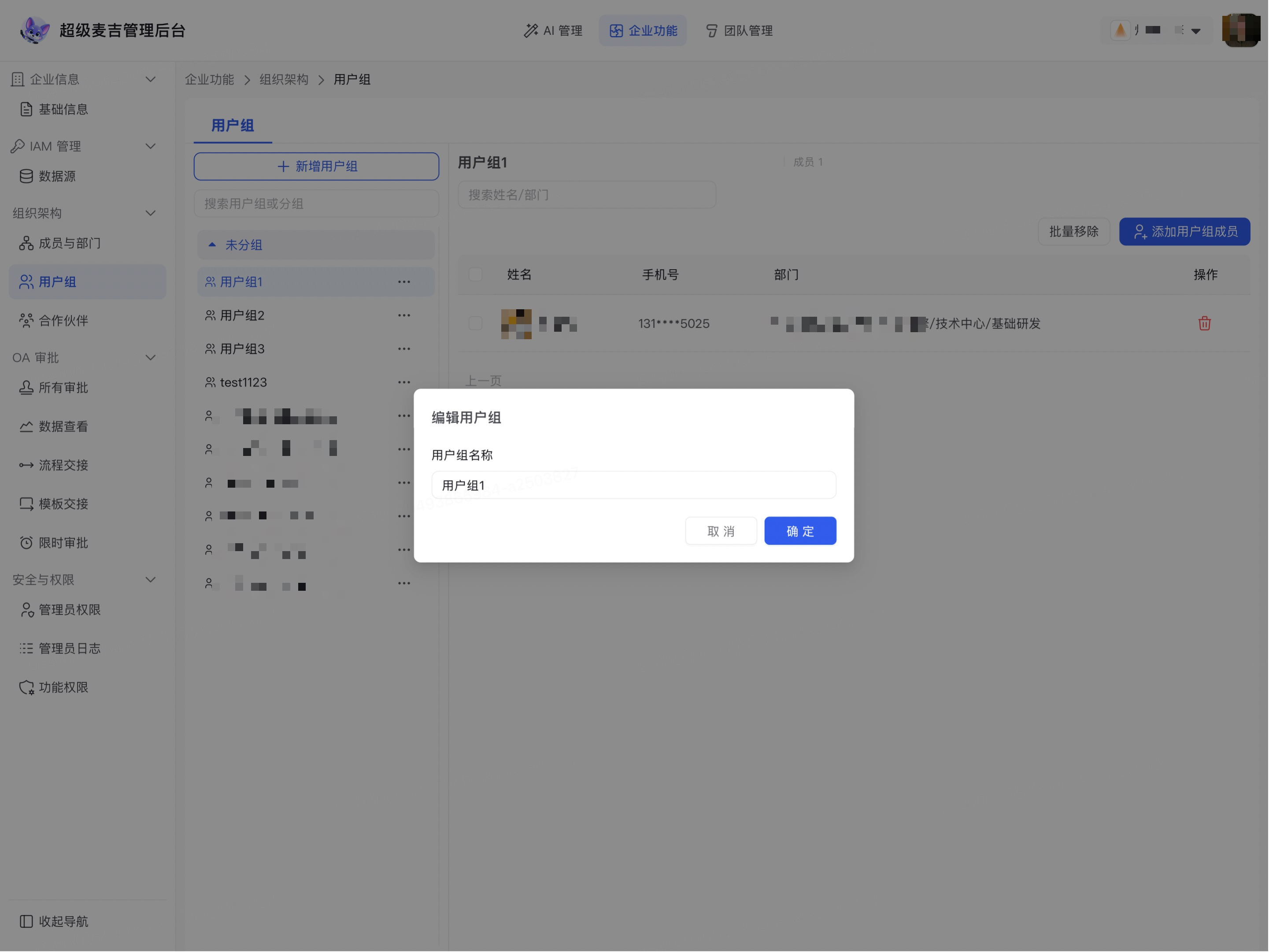Image resolution: width=1269 pixels, height=952 pixels.
Task: Click the 搜索姓名/部门 search field
Action: pyautogui.click(x=586, y=195)
